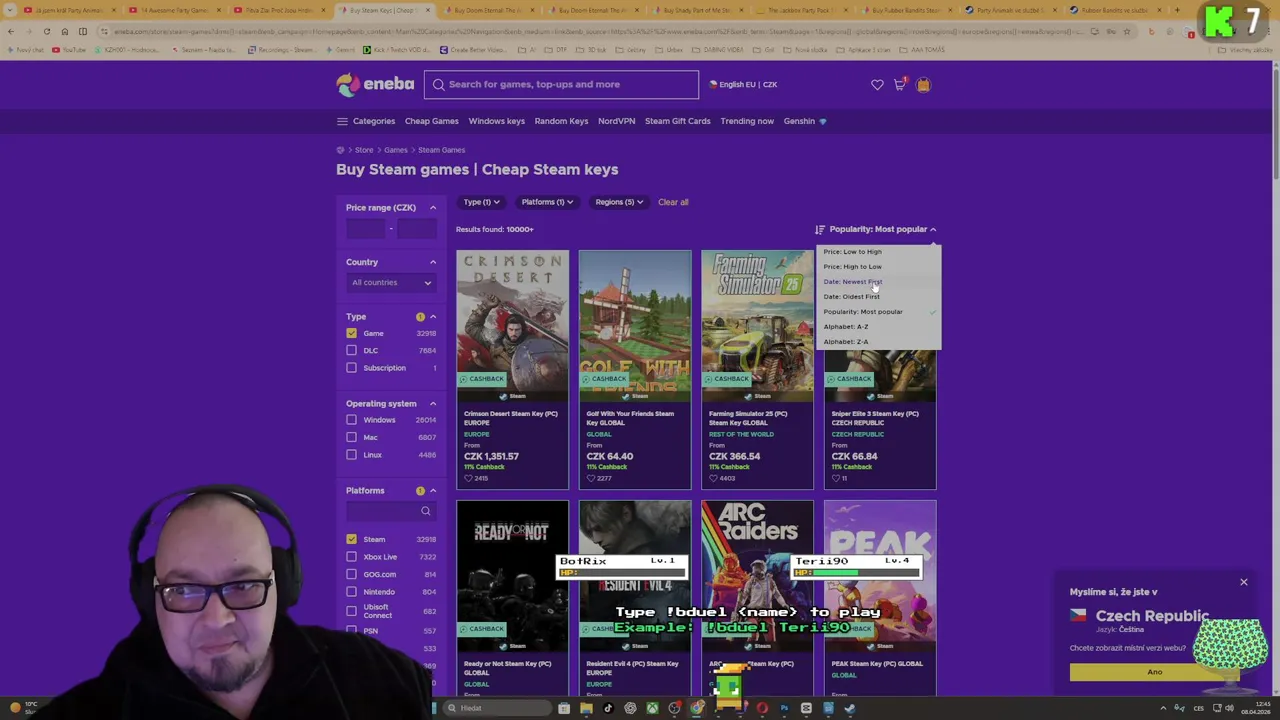Check the Windows operating system checkbox

(x=351, y=420)
